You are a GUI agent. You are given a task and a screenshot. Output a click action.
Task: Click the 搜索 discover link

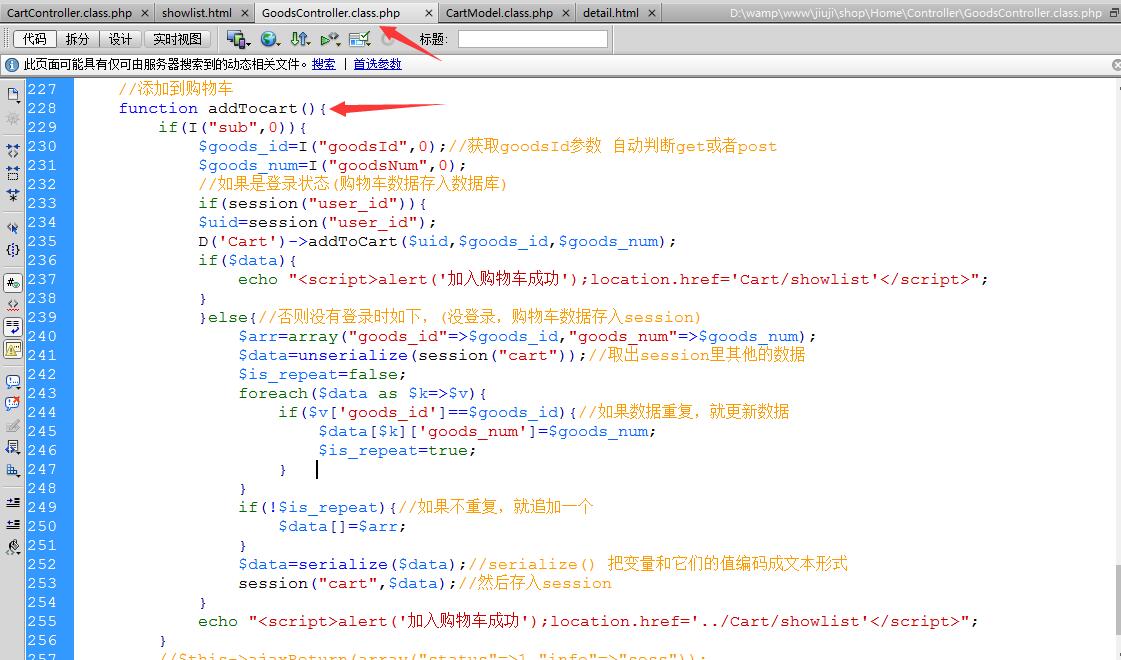[323, 64]
